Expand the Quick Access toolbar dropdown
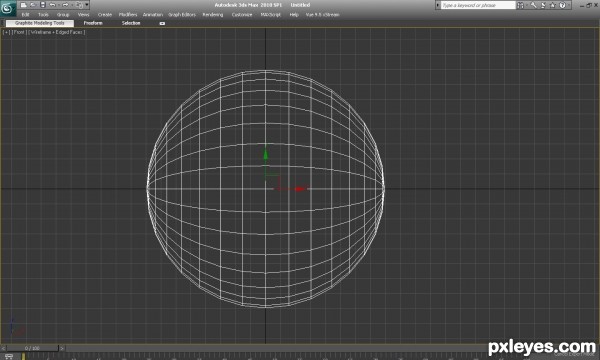 (x=87, y=5)
